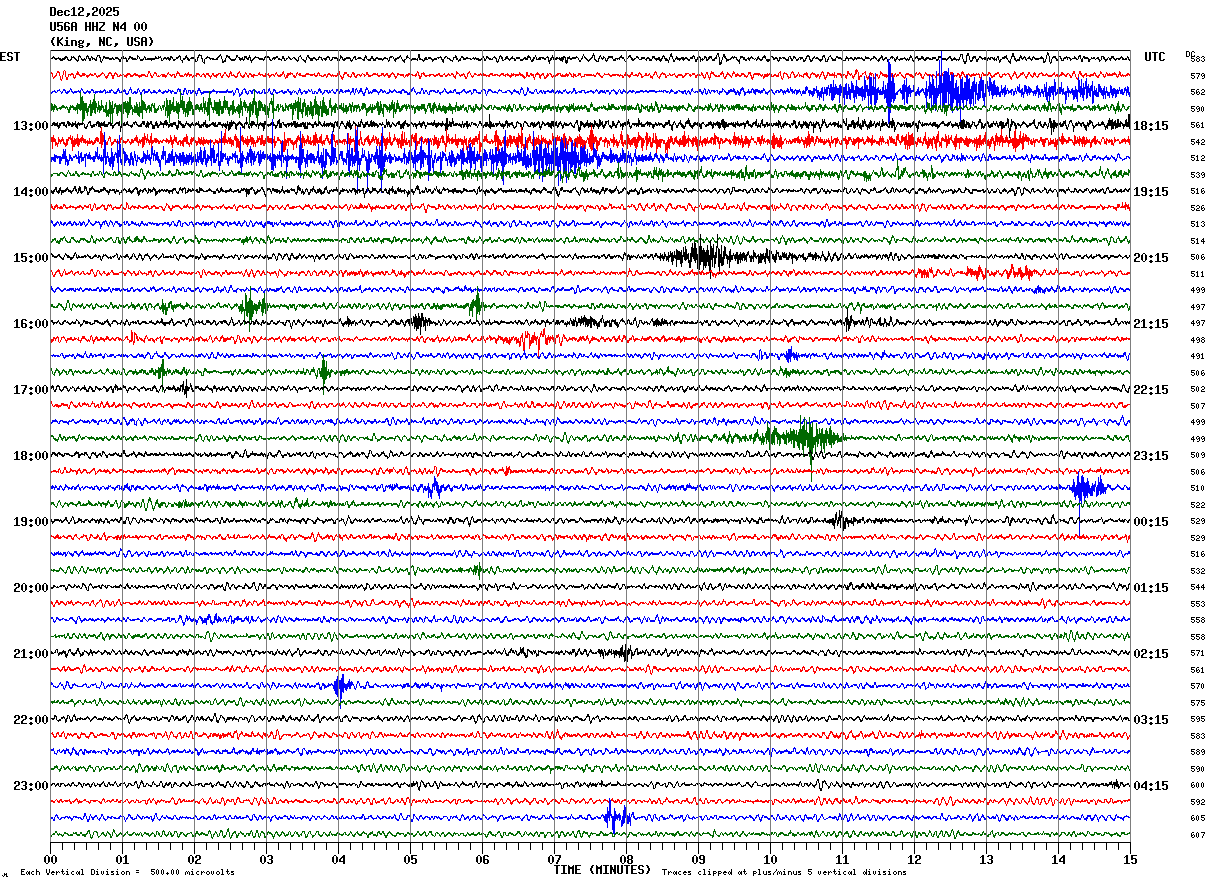Click the EST timezone header label
Screen dimensions: 1210x886
[x=10, y=57]
